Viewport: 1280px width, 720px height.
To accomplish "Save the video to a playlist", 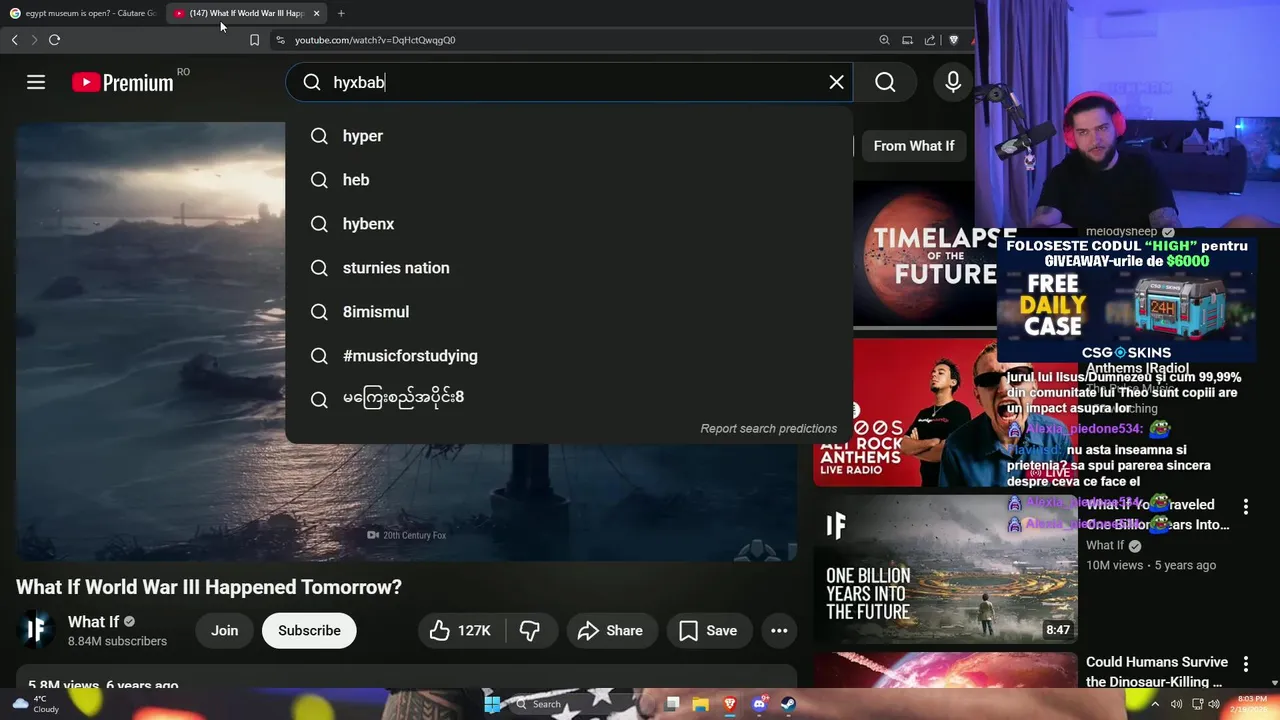I will pyautogui.click(x=708, y=631).
